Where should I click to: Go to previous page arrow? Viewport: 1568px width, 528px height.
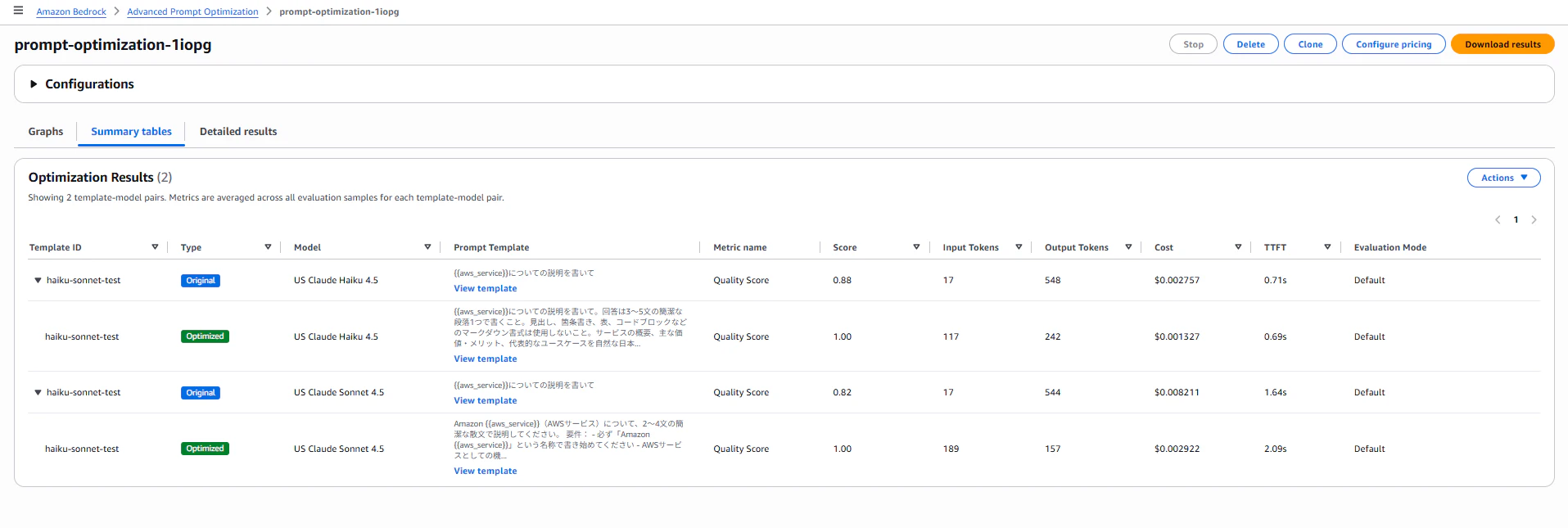point(1498,219)
